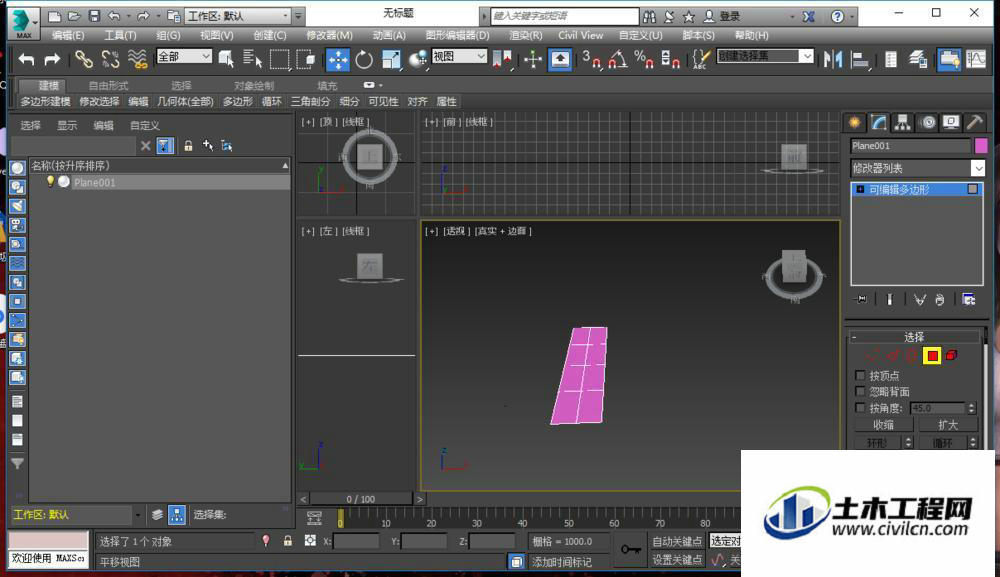Click the Undo arrow in main toolbar
Image resolution: width=1000 pixels, height=577 pixels.
point(26,59)
